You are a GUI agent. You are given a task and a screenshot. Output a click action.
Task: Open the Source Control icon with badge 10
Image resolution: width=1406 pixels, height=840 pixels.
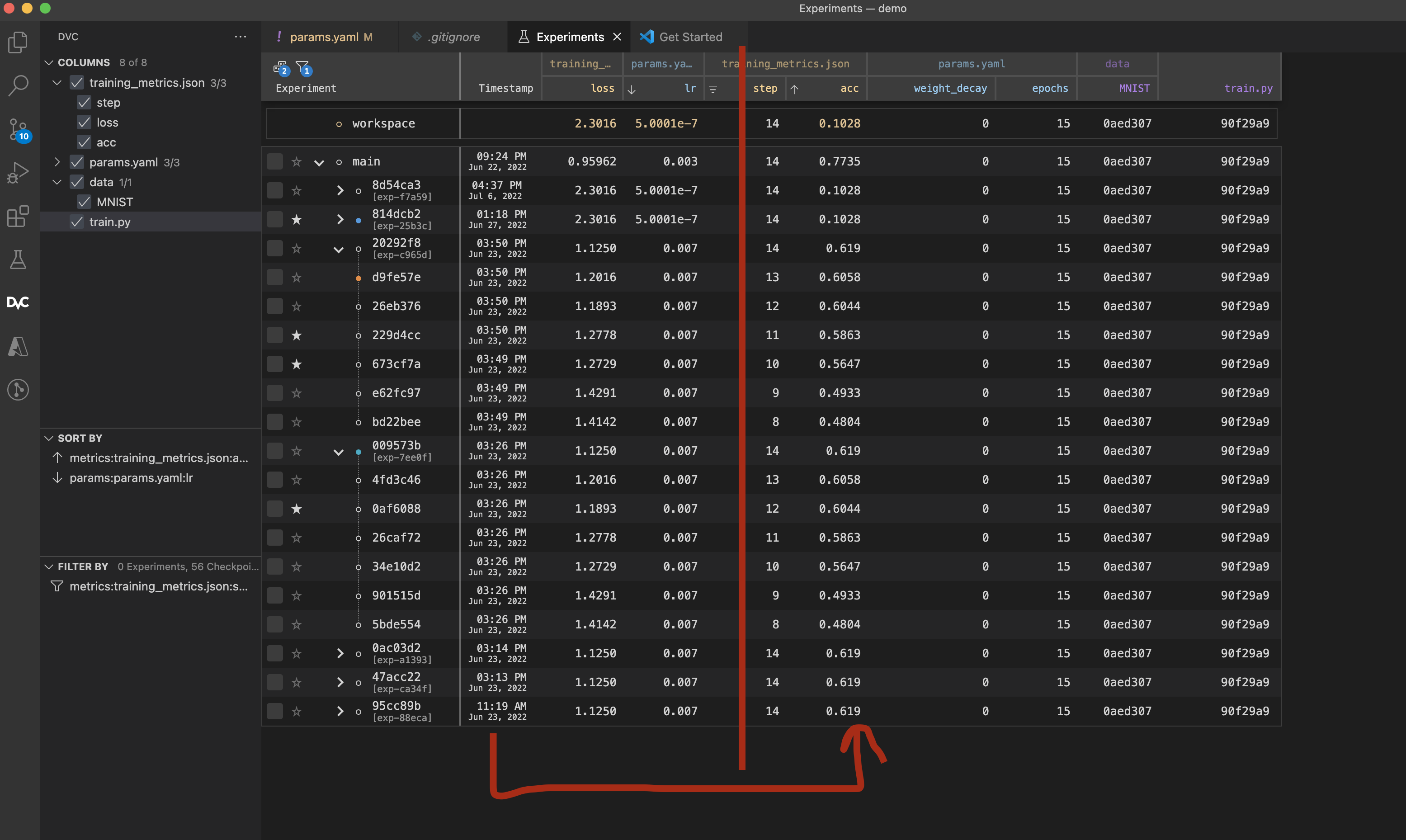(x=18, y=130)
